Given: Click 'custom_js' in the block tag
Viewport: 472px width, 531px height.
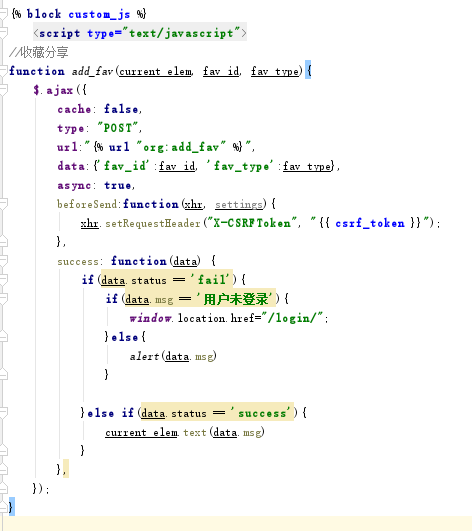Looking at the screenshot, I should tap(99, 14).
